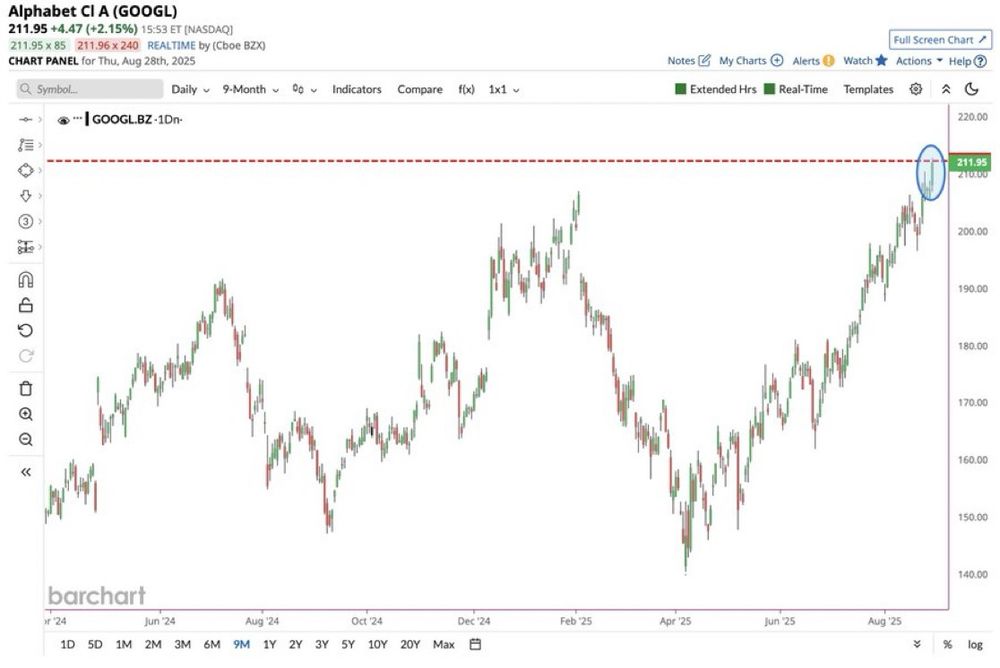
Task: Expand the Actions dropdown
Action: pyautogui.click(x=919, y=61)
